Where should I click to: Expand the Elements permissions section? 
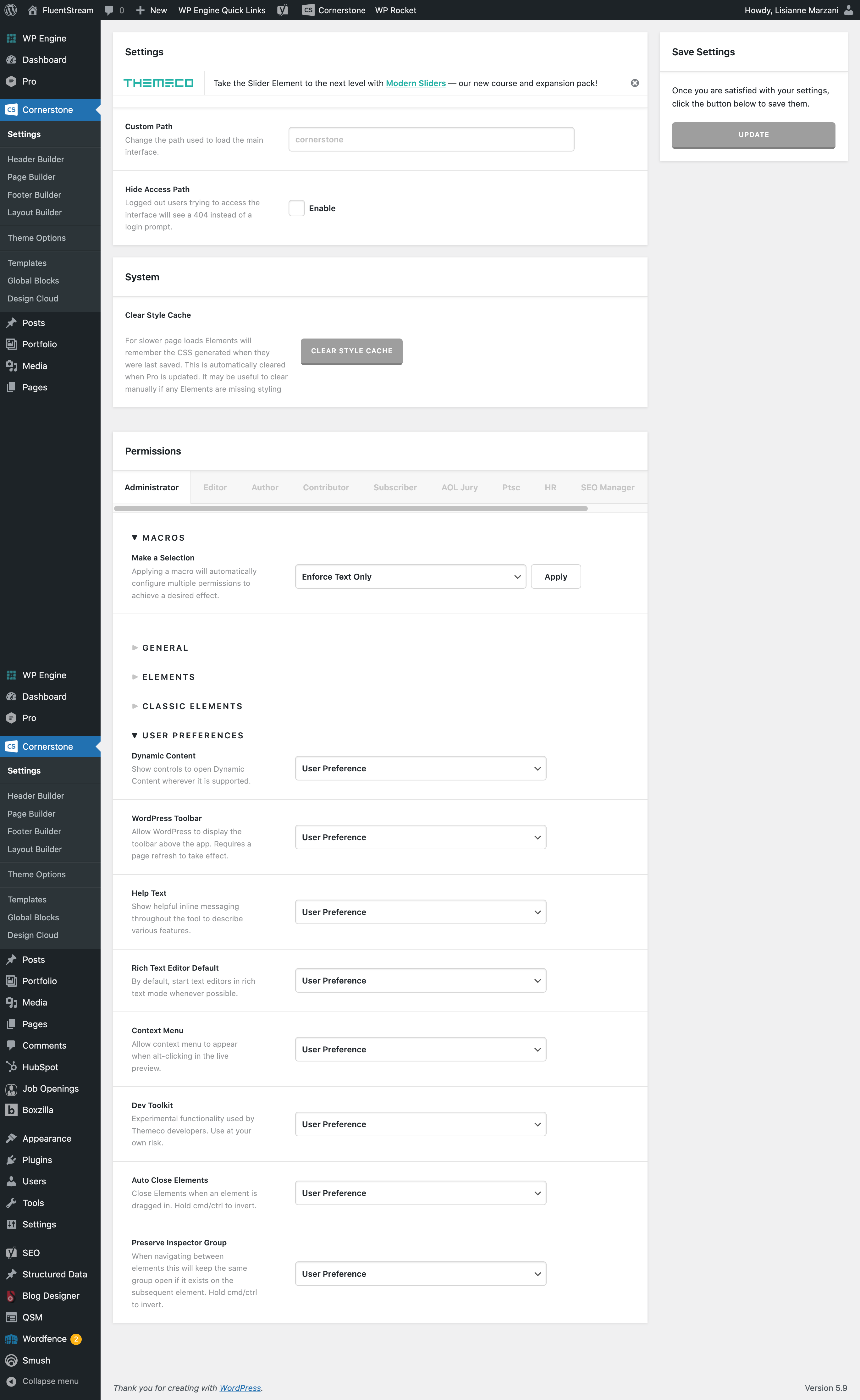point(163,677)
